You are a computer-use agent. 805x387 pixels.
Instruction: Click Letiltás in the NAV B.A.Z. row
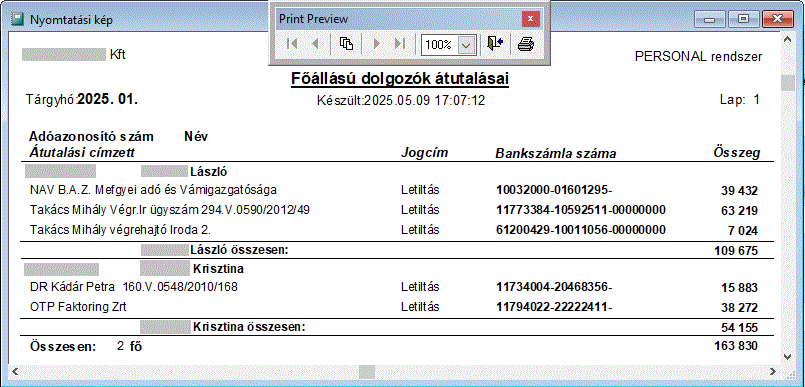click(420, 190)
